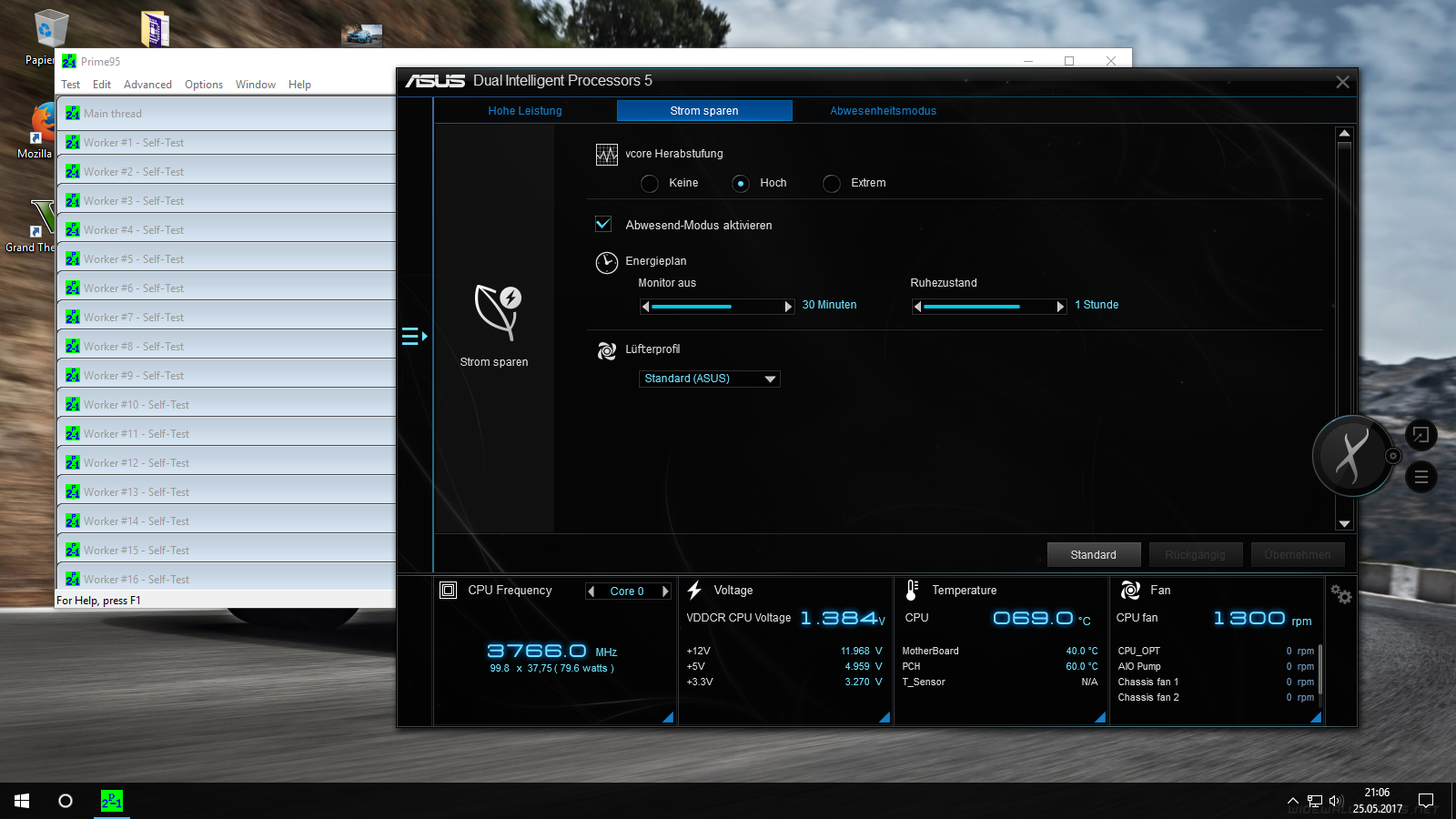Select Keine vcore Herabstufung option
Viewport: 1456px width, 819px height.
click(x=650, y=184)
